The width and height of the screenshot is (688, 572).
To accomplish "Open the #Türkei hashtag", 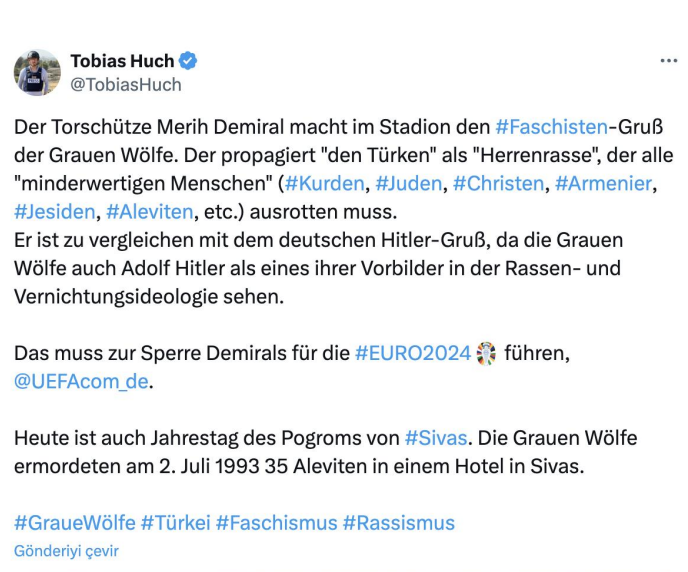I will click(174, 522).
